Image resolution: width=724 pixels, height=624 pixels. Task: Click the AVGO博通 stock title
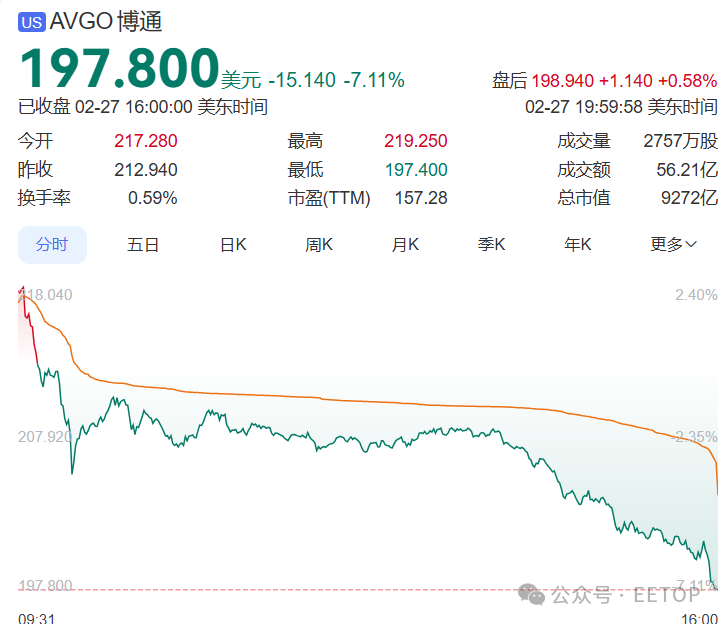pyautogui.click(x=104, y=21)
